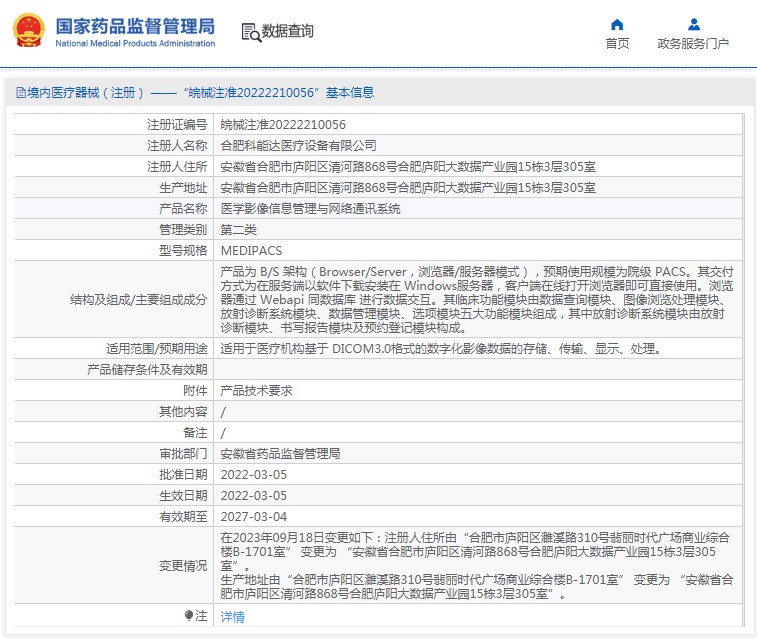Click the document icon before 境内医疗器械

pos(21,92)
